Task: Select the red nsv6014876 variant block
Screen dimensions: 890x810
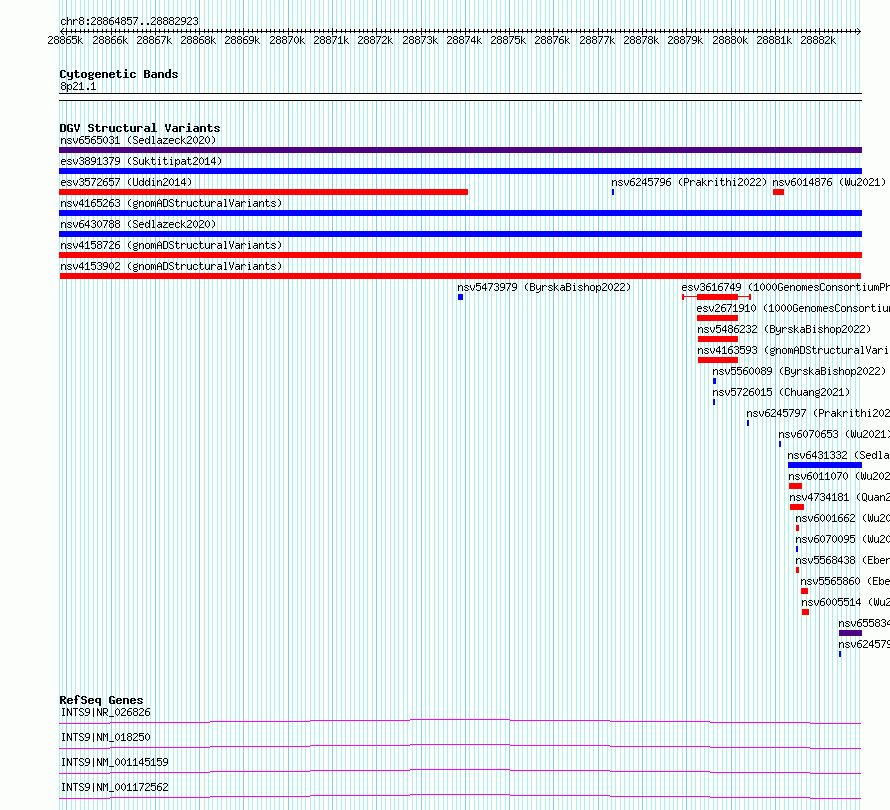Action: pos(778,192)
